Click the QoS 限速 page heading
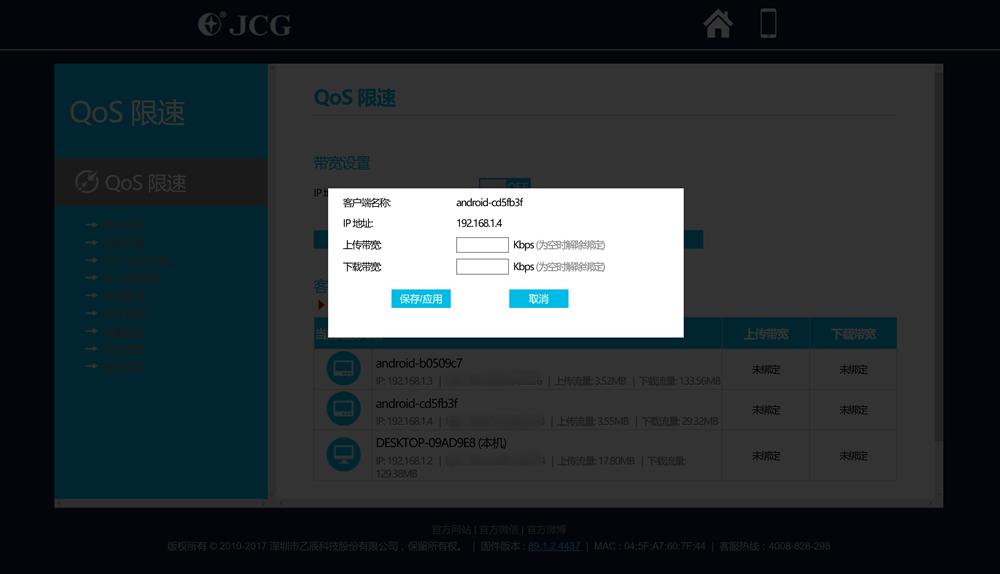 coord(355,98)
